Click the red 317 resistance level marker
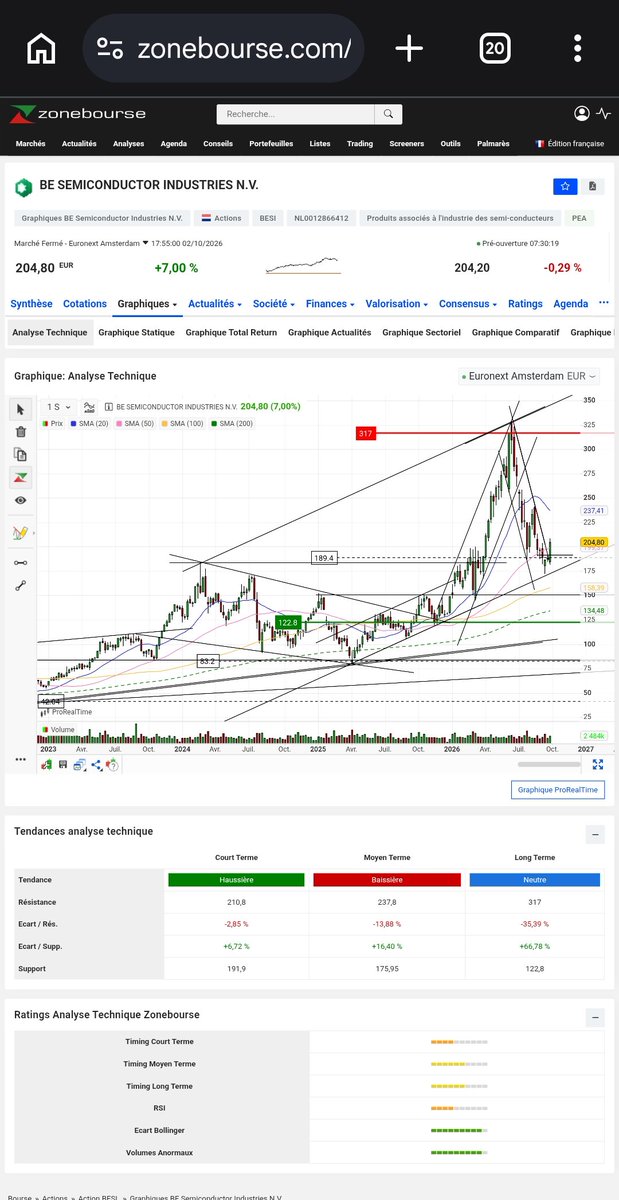 tap(365, 433)
